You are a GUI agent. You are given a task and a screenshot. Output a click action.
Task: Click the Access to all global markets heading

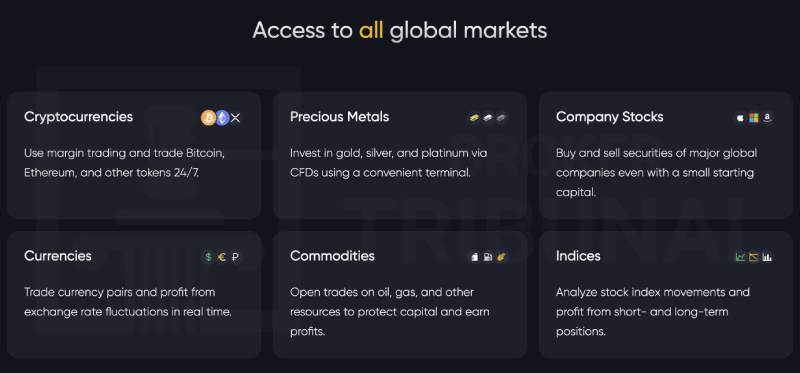coord(399,30)
